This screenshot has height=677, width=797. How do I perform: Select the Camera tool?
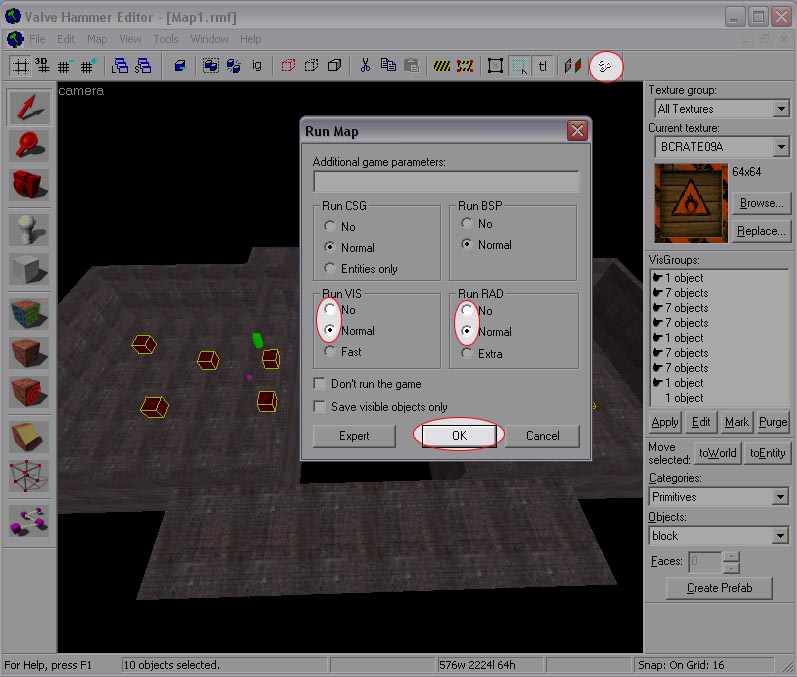[29, 184]
